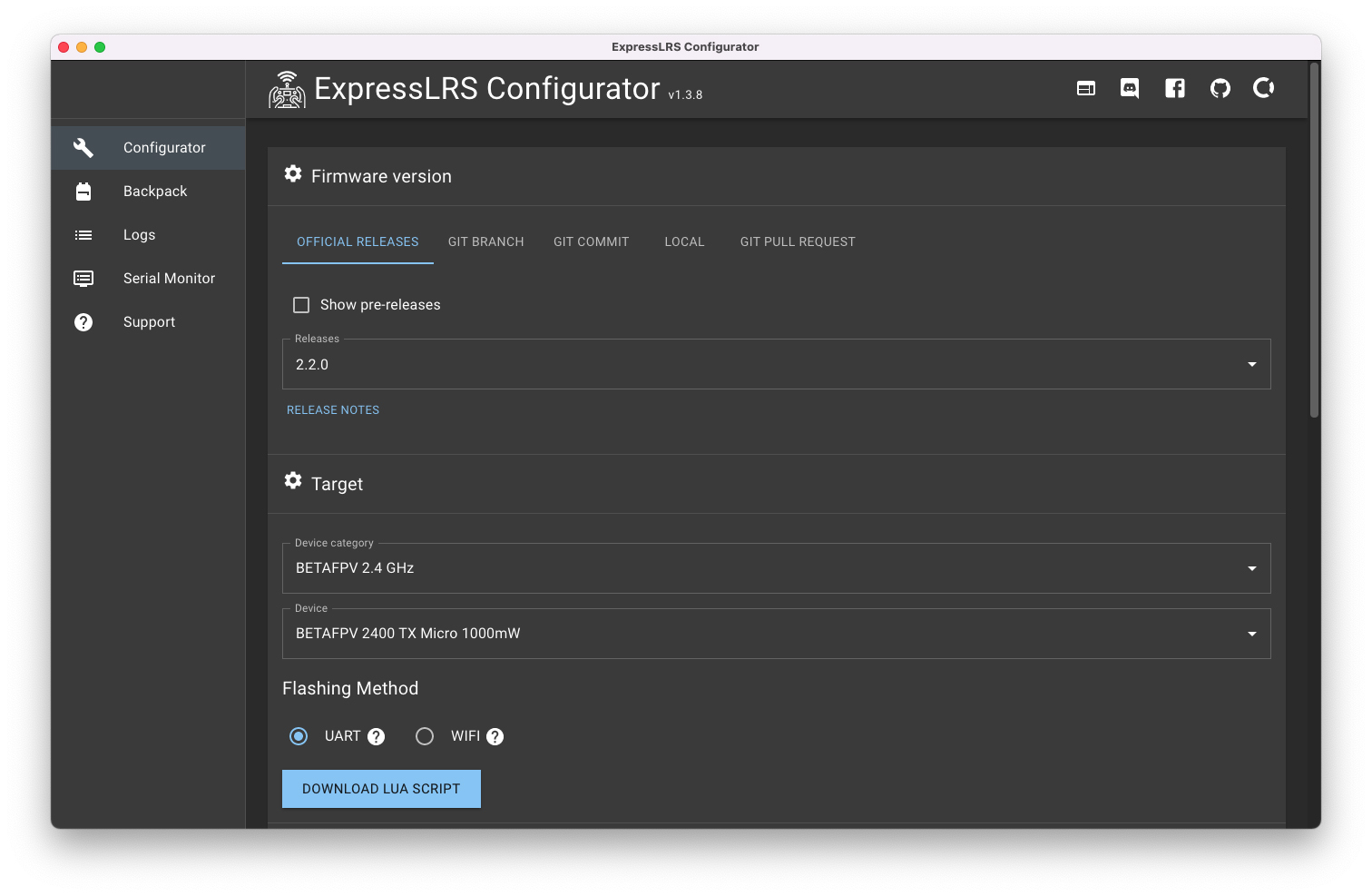Select the WIFI flashing method radio
1372x896 pixels.
pyautogui.click(x=425, y=736)
